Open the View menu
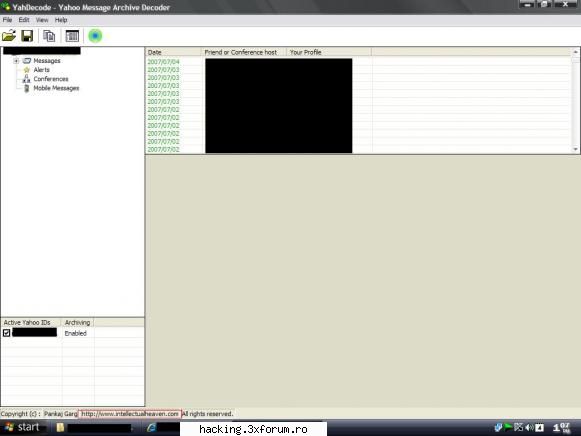This screenshot has width=581, height=436. coord(42,20)
